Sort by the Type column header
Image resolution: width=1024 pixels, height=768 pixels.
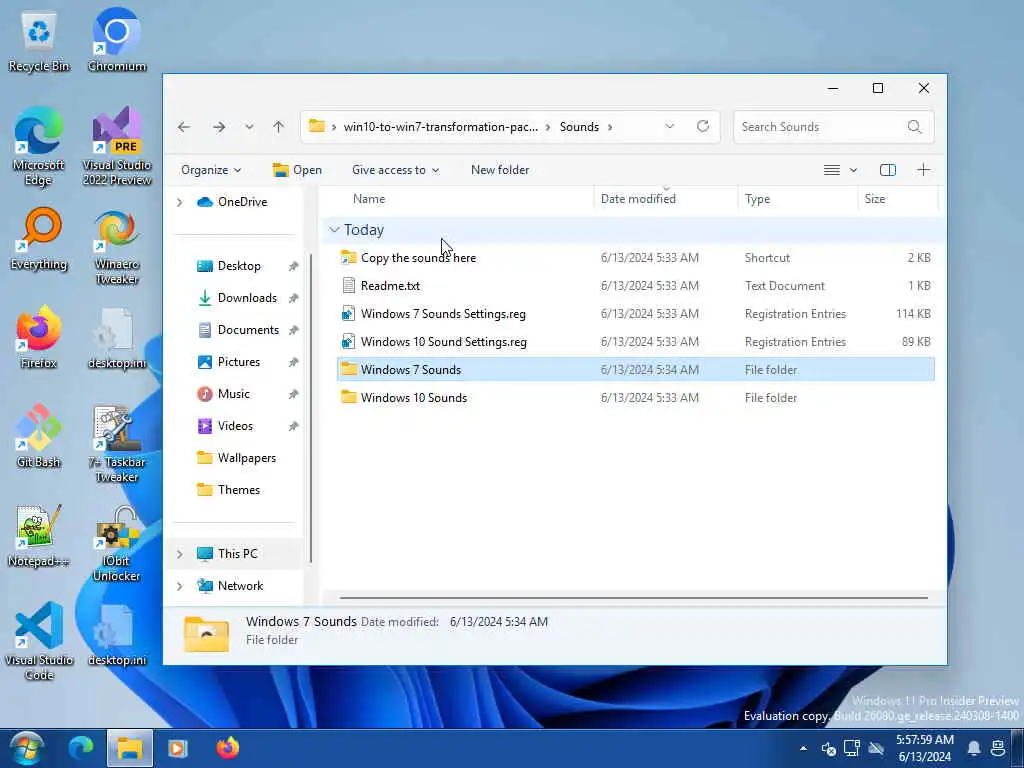point(758,199)
